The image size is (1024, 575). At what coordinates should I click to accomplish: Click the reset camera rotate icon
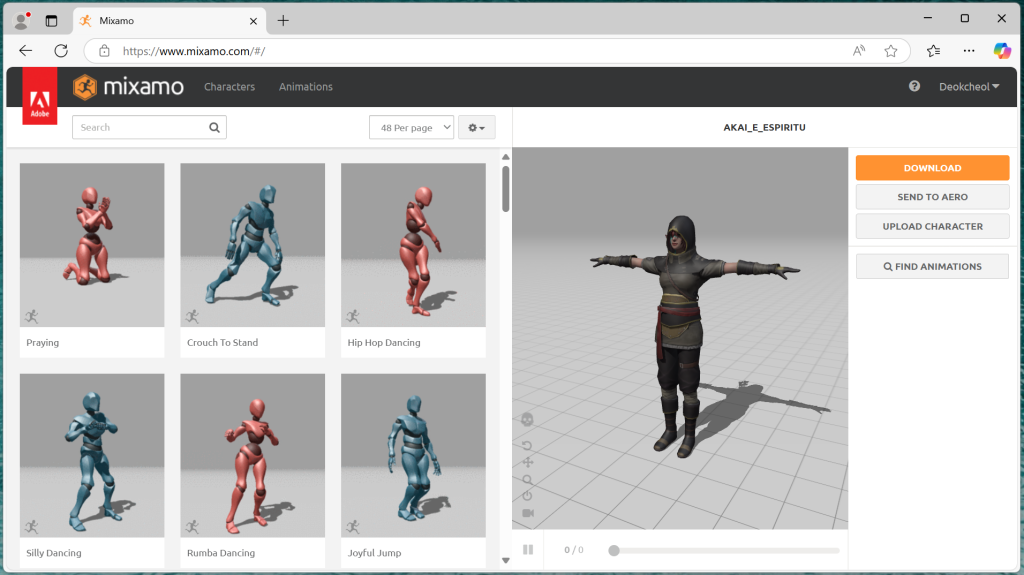point(527,446)
